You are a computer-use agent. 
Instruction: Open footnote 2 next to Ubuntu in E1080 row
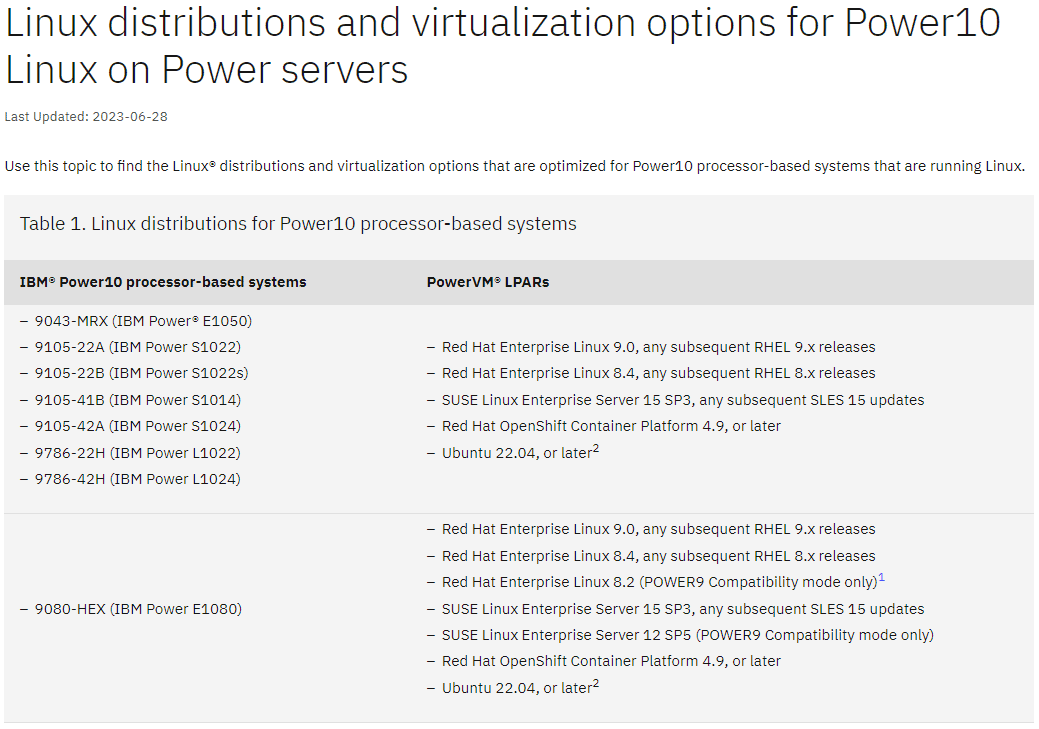[x=596, y=684]
